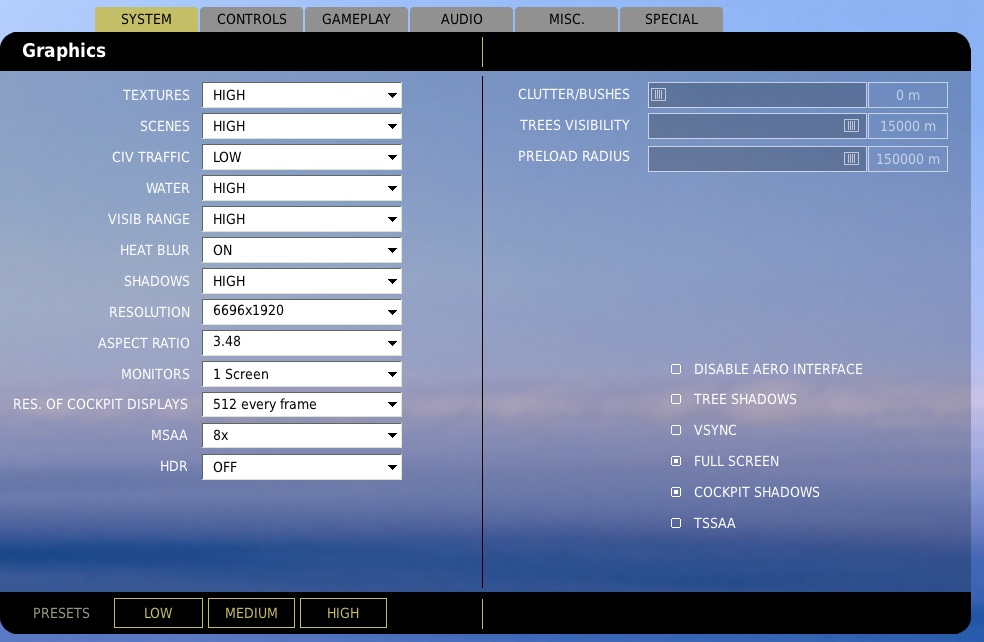Screen dimensions: 984x642
Task: Click the PRESETS label
Action: click(x=62, y=613)
